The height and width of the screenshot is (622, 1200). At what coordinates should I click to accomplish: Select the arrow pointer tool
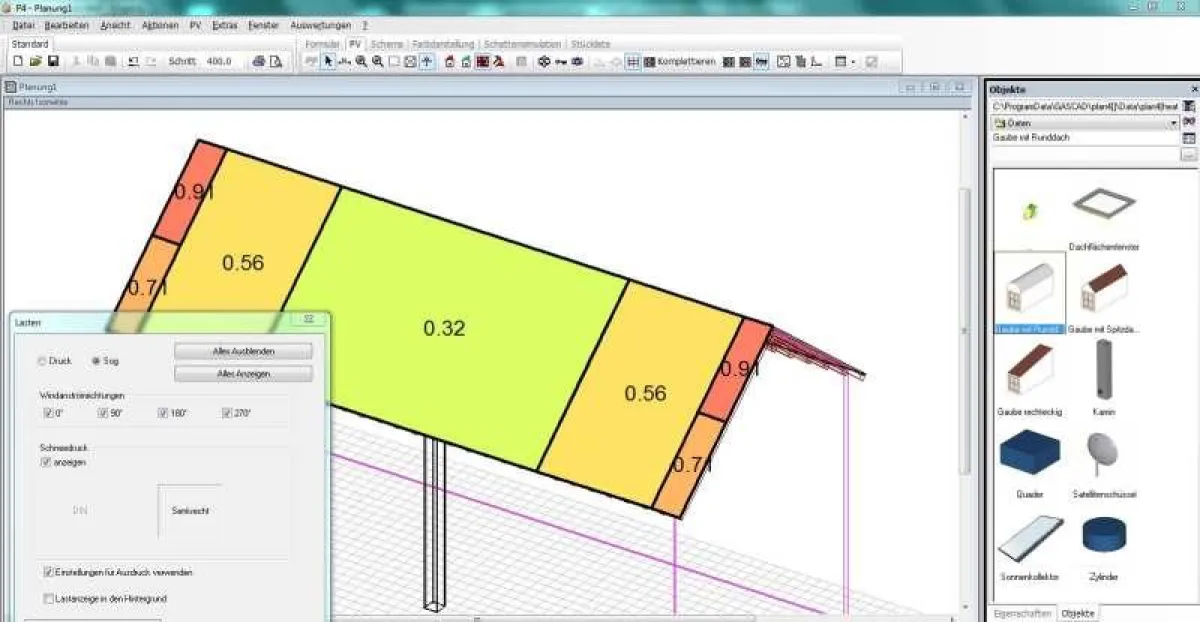click(328, 61)
